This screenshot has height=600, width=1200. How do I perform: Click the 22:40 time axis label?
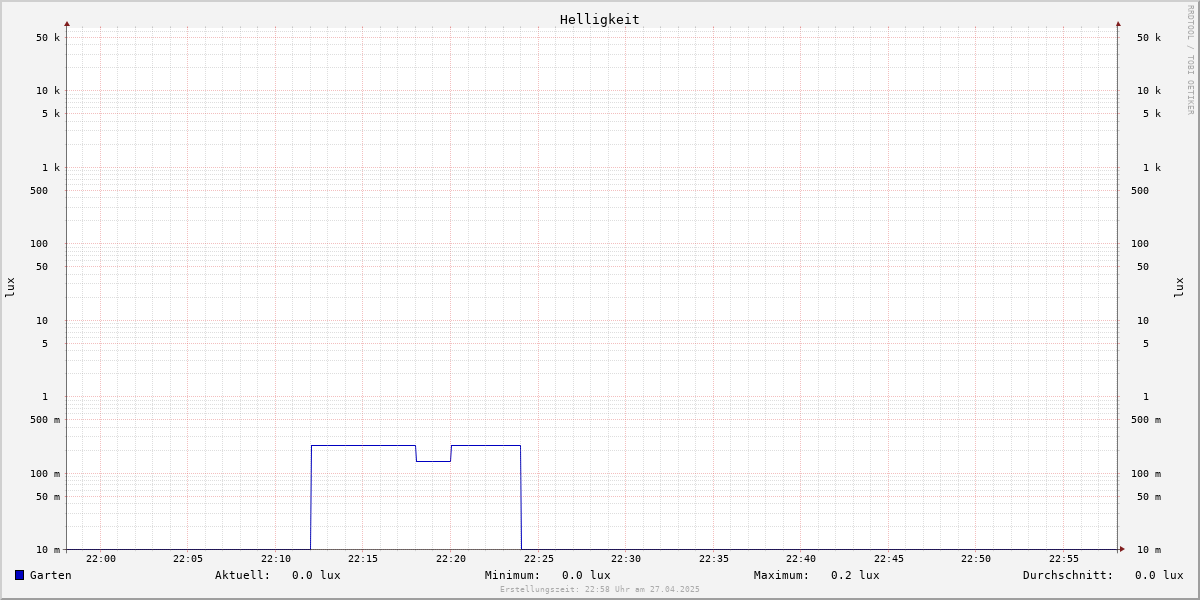point(801,559)
